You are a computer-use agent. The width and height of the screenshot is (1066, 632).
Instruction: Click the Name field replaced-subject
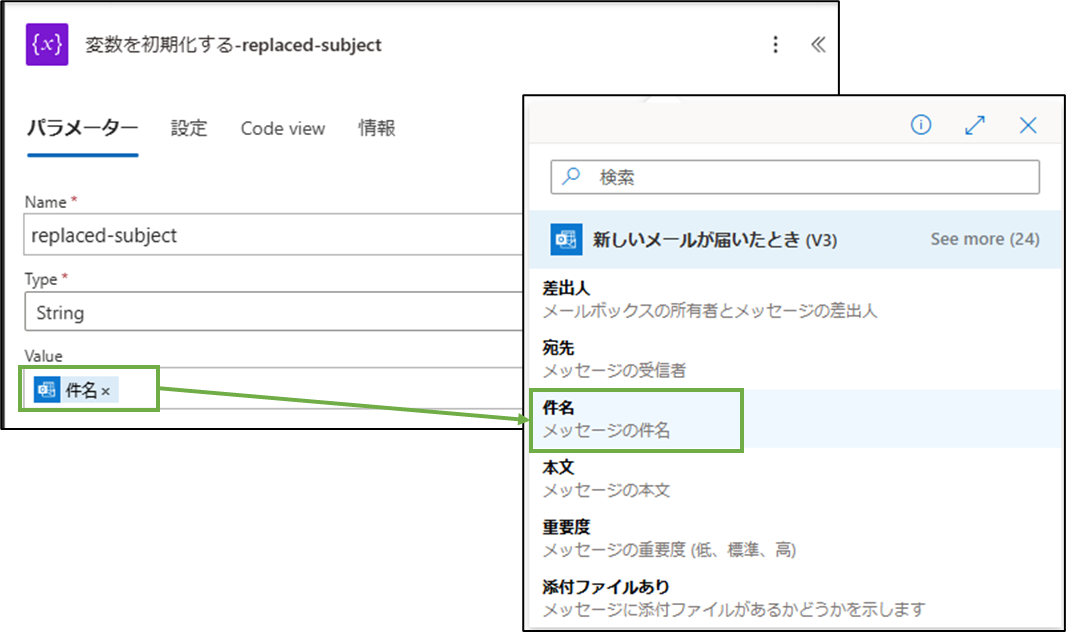click(273, 235)
